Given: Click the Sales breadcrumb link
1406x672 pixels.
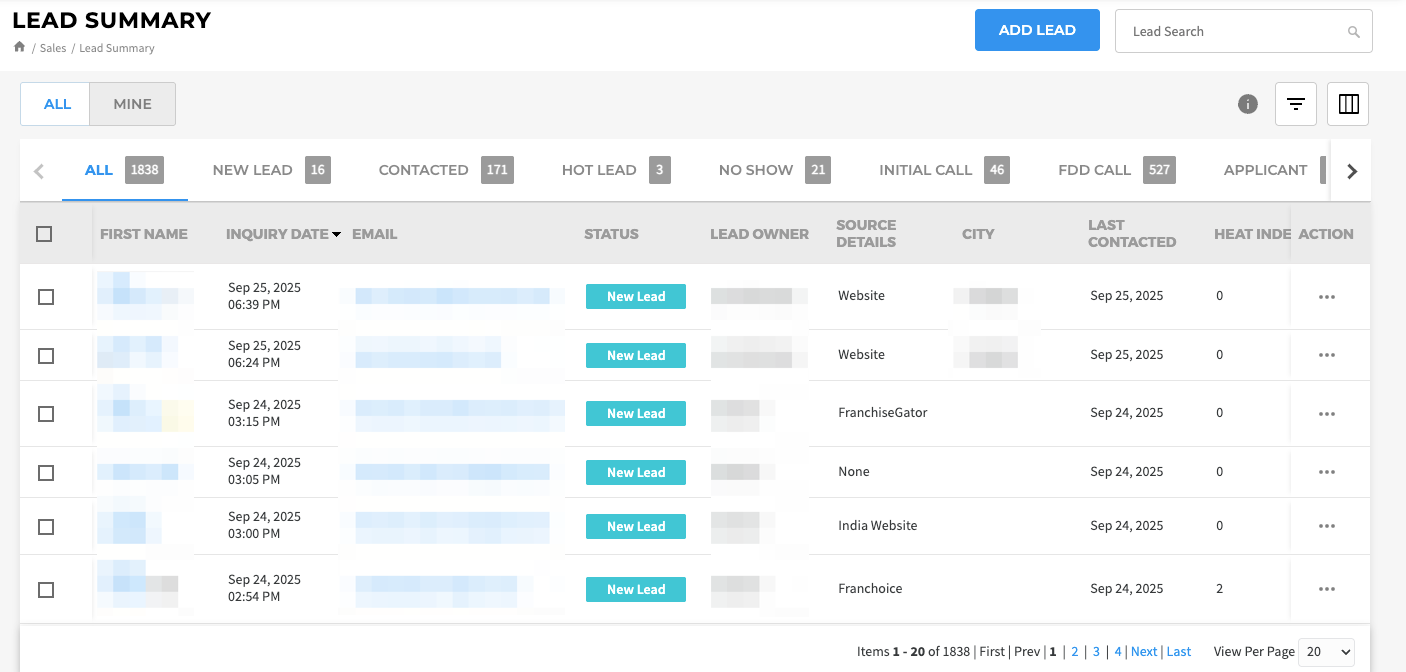Looking at the screenshot, I should click(53, 48).
